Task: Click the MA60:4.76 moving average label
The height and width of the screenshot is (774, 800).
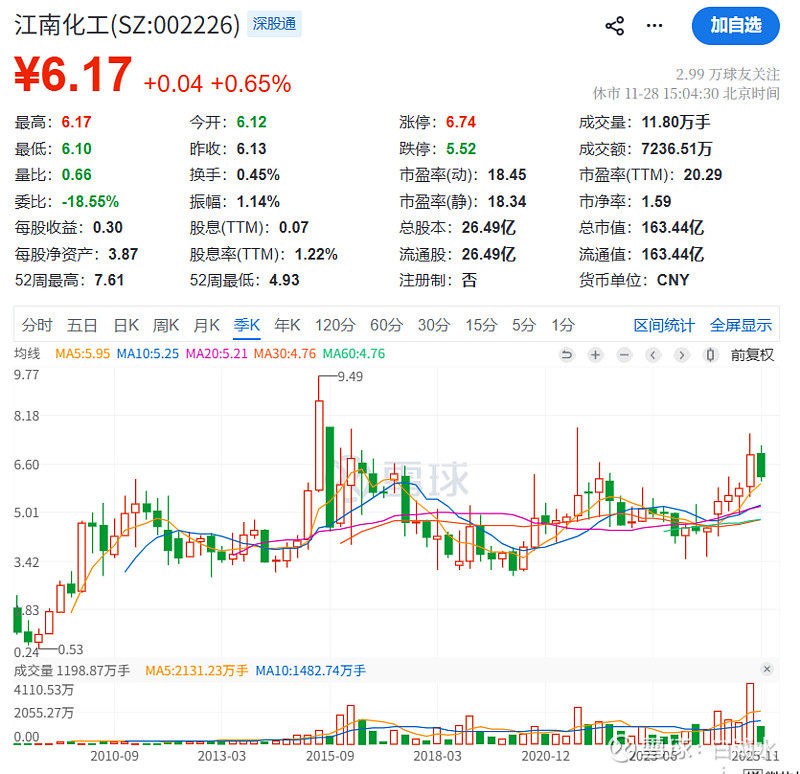Action: [x=354, y=354]
